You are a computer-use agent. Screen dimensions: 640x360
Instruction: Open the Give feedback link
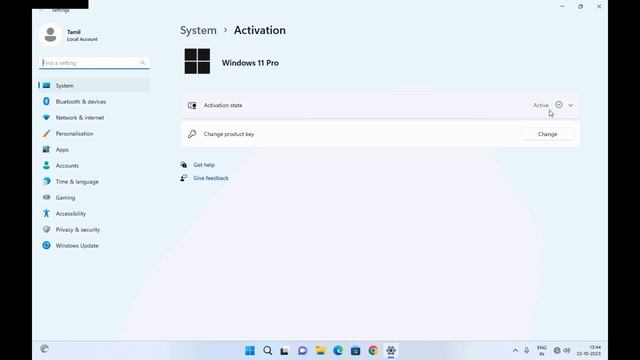click(211, 178)
